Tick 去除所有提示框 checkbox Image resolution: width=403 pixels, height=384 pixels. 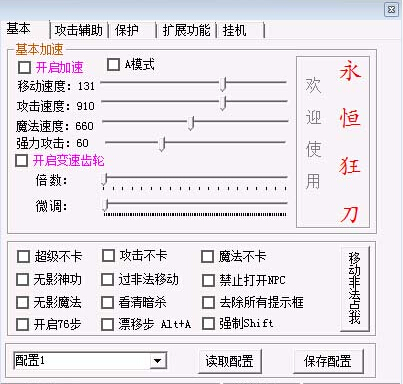point(208,303)
